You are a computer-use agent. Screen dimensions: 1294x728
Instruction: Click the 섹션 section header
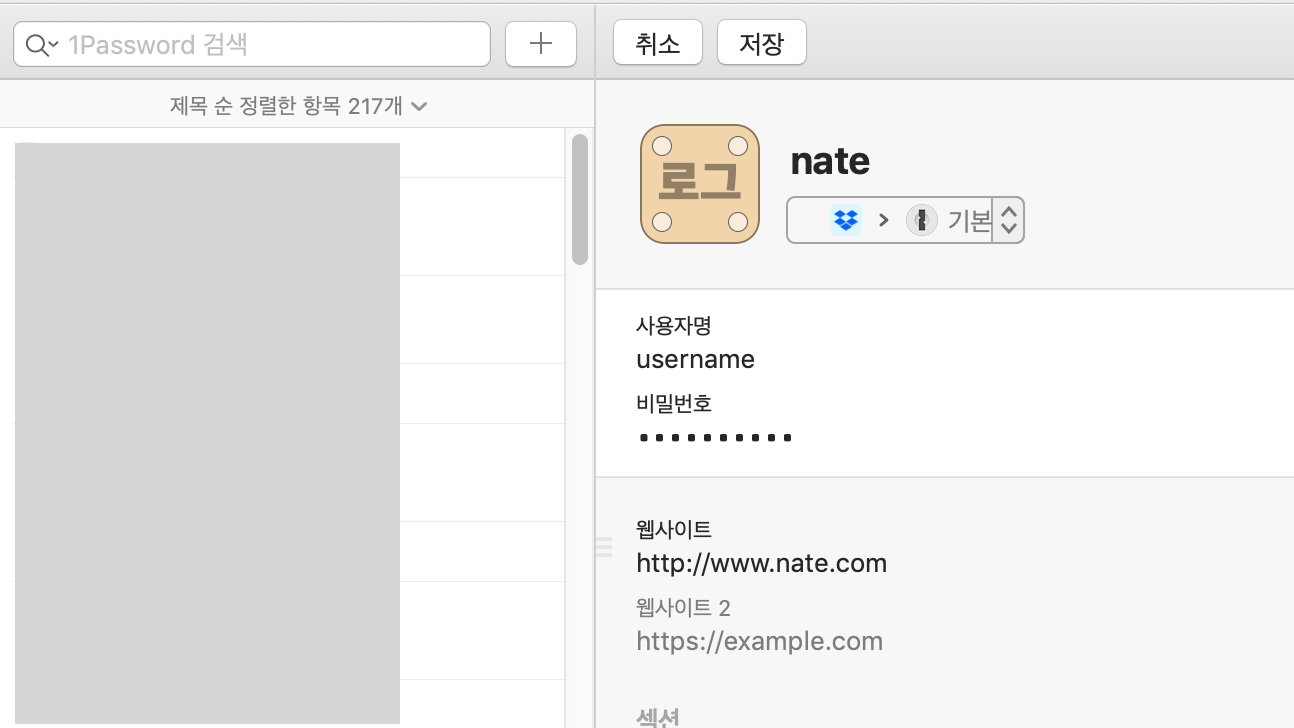coord(658,717)
